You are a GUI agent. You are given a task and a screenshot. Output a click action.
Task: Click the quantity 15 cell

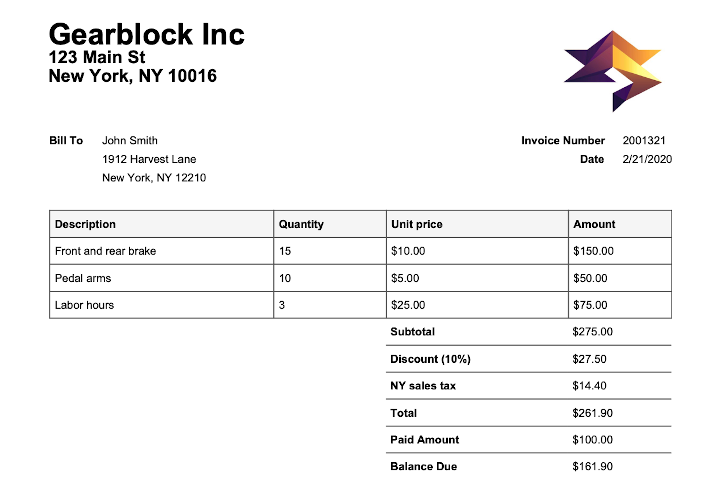click(x=330, y=251)
